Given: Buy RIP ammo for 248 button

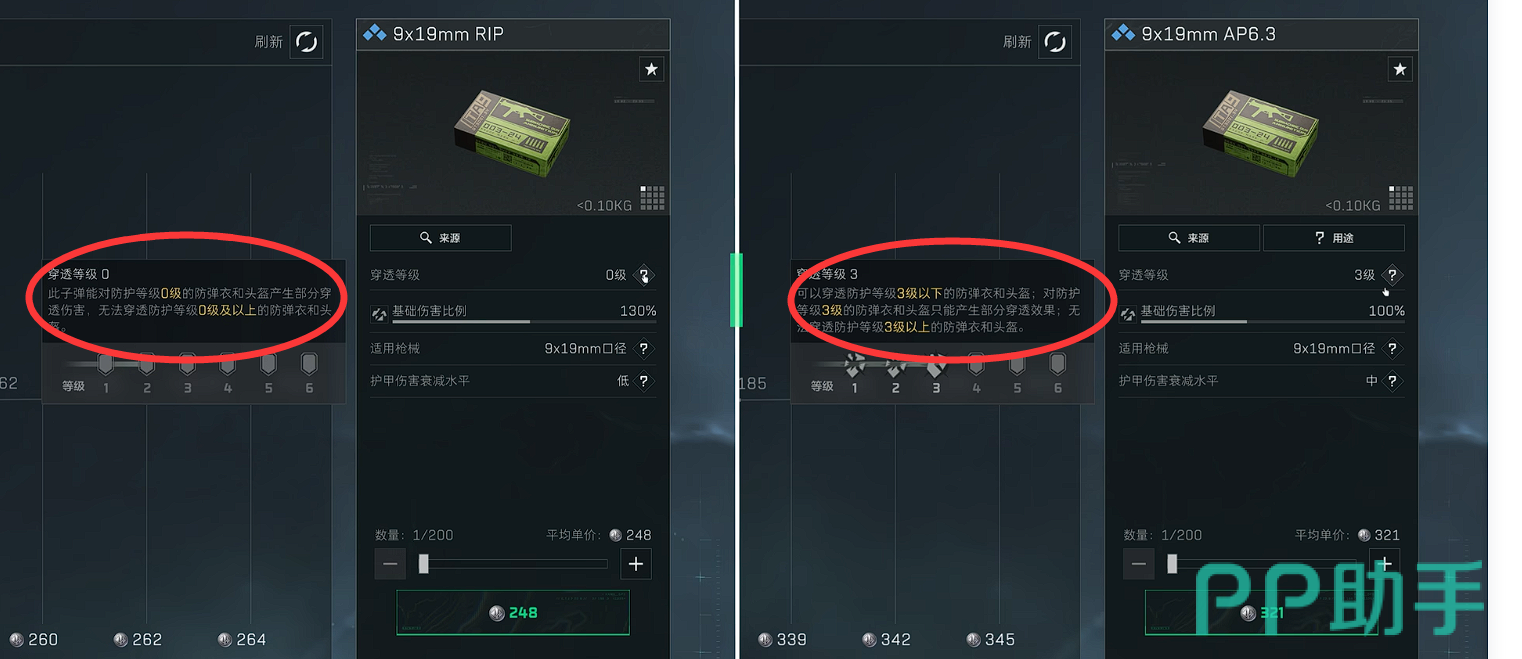Looking at the screenshot, I should point(513,612).
